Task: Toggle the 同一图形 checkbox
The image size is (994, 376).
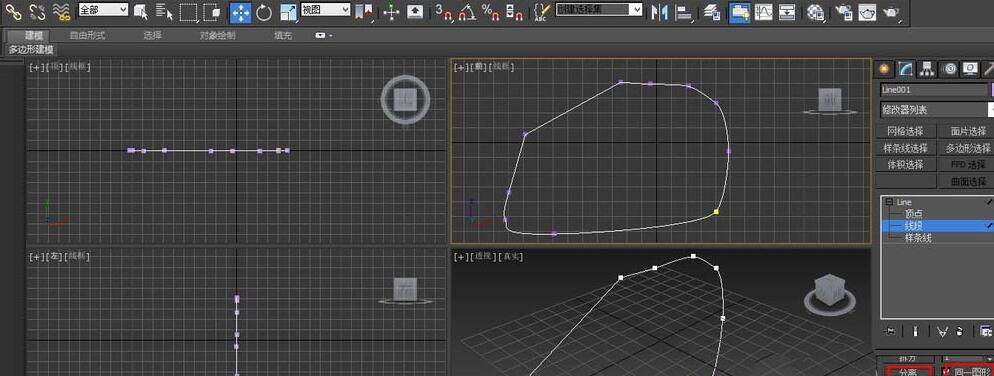Action: (x=948, y=372)
